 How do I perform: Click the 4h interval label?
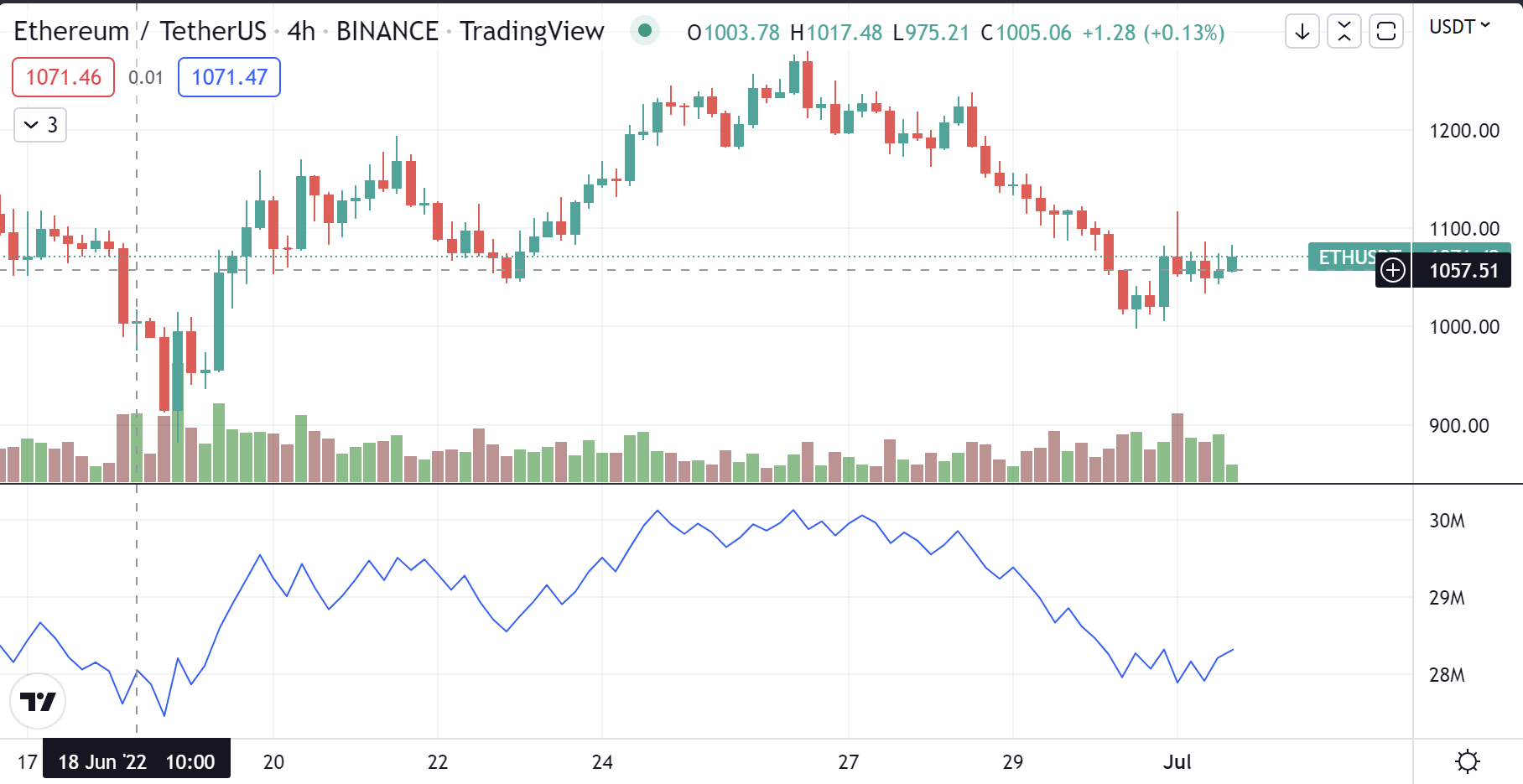(301, 31)
